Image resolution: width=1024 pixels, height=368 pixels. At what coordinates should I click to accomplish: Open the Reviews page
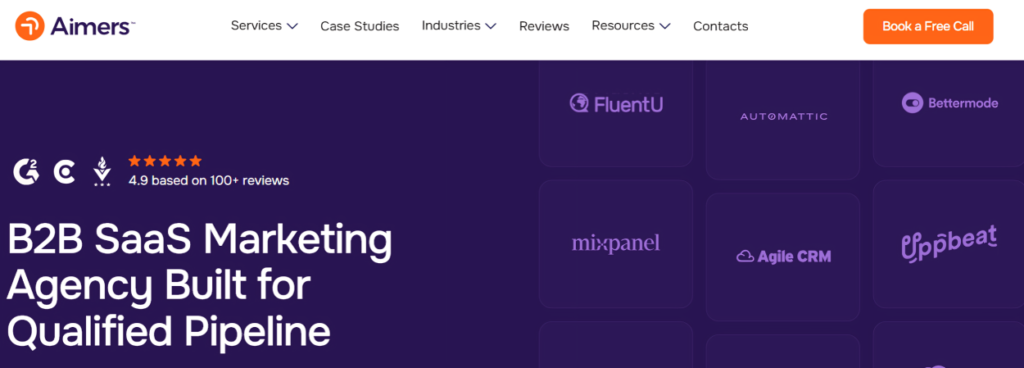[x=544, y=26]
